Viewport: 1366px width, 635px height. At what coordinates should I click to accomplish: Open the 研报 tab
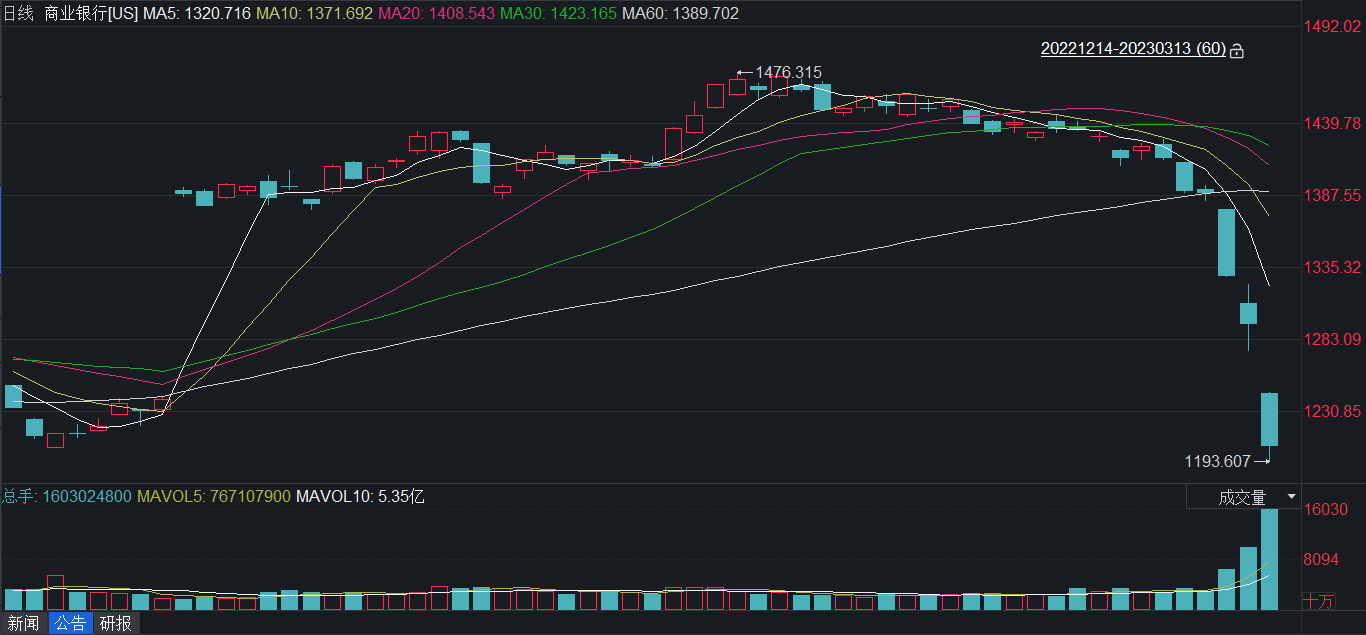click(x=115, y=624)
